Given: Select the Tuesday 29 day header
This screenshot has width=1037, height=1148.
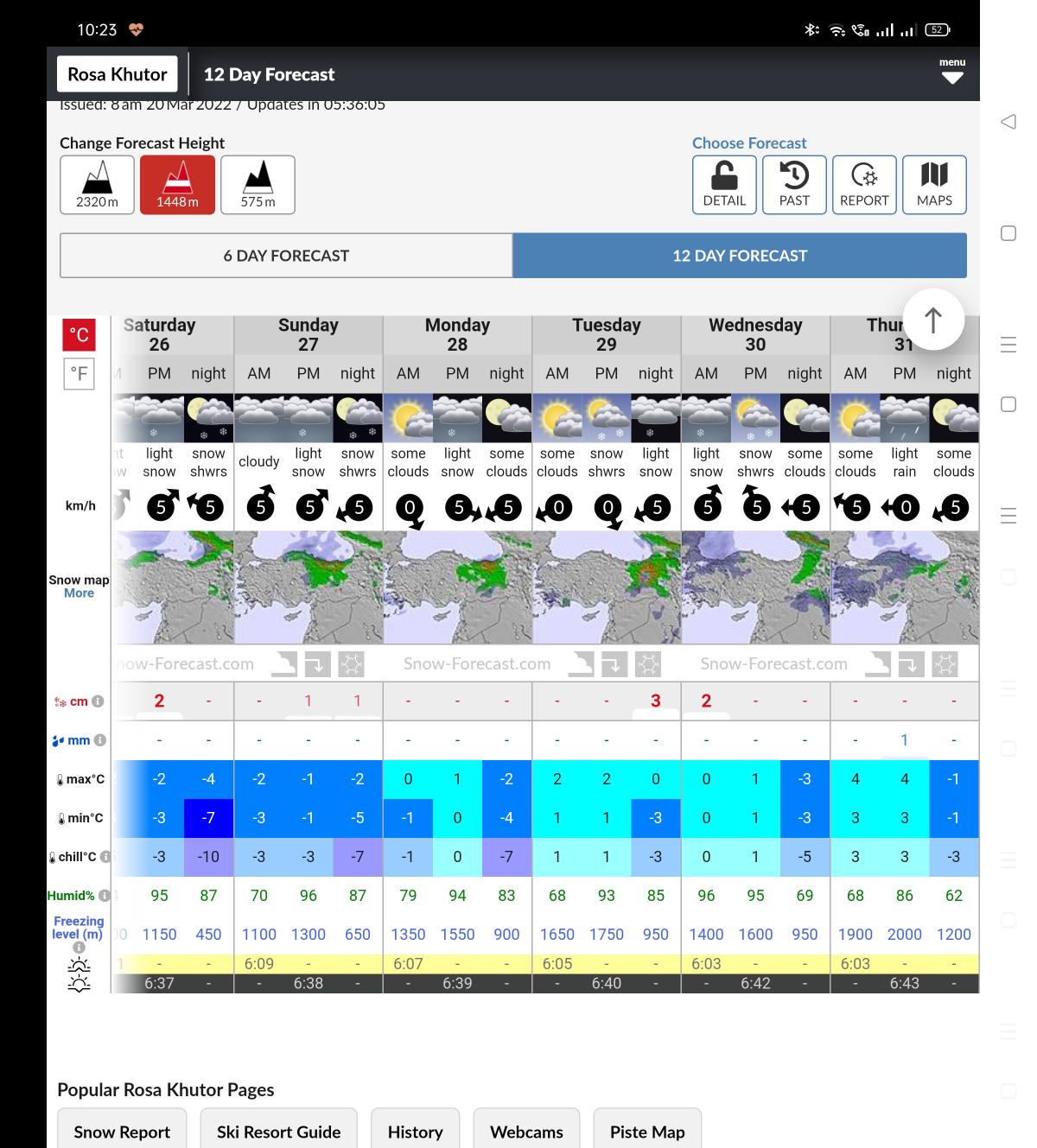Looking at the screenshot, I should pyautogui.click(x=607, y=334).
